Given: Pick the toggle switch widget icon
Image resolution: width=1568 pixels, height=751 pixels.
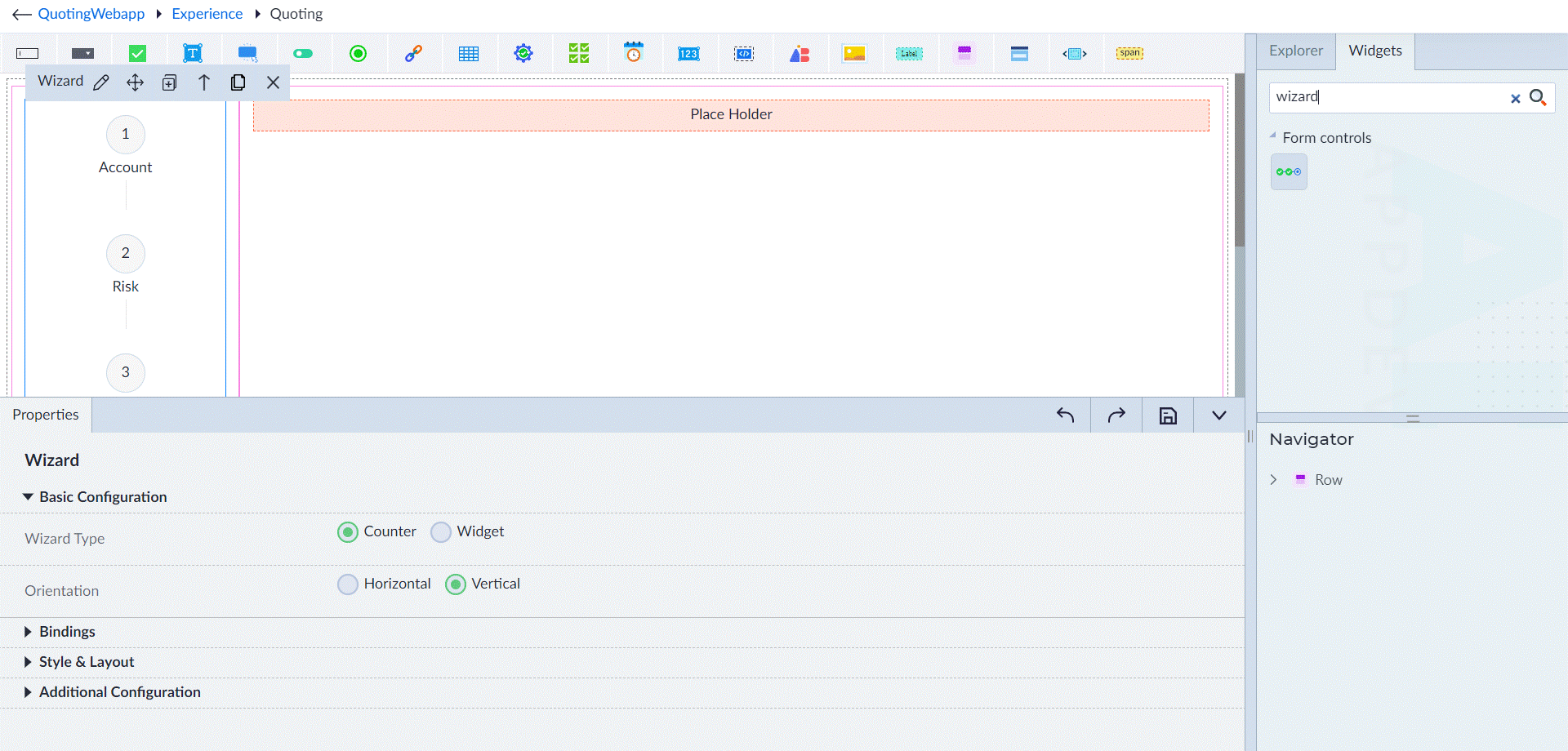Looking at the screenshot, I should (303, 54).
